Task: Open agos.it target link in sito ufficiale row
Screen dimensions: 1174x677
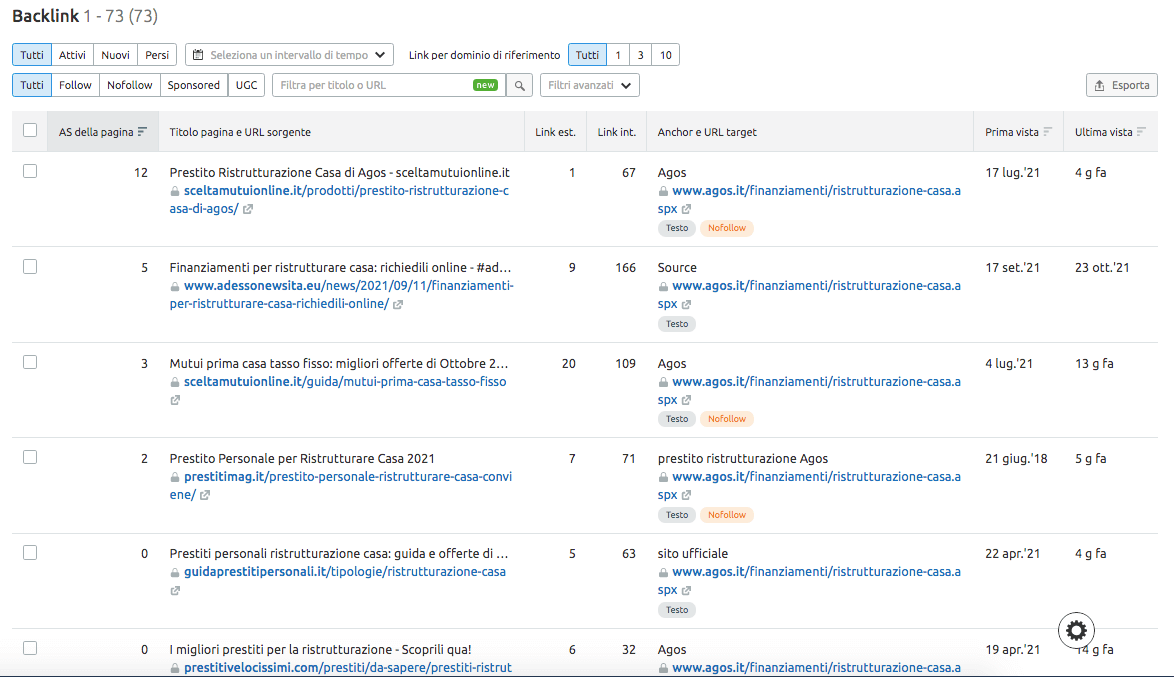Action: (809, 581)
